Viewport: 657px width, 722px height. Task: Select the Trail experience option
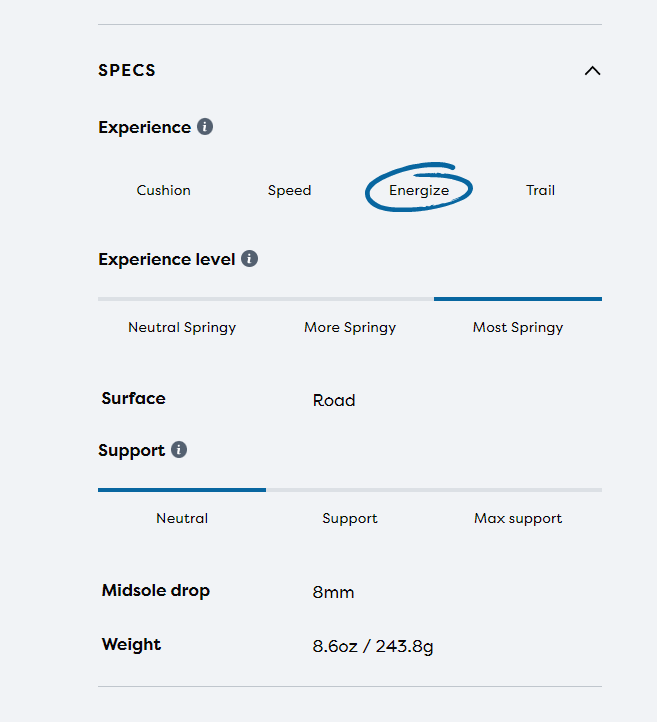[x=540, y=190]
